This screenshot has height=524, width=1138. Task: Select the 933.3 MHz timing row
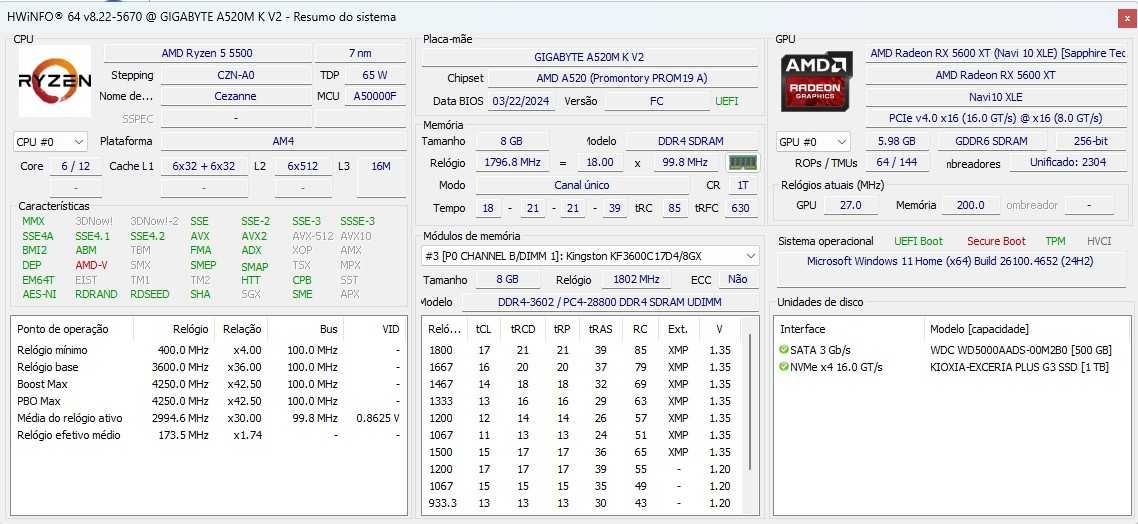coord(584,504)
